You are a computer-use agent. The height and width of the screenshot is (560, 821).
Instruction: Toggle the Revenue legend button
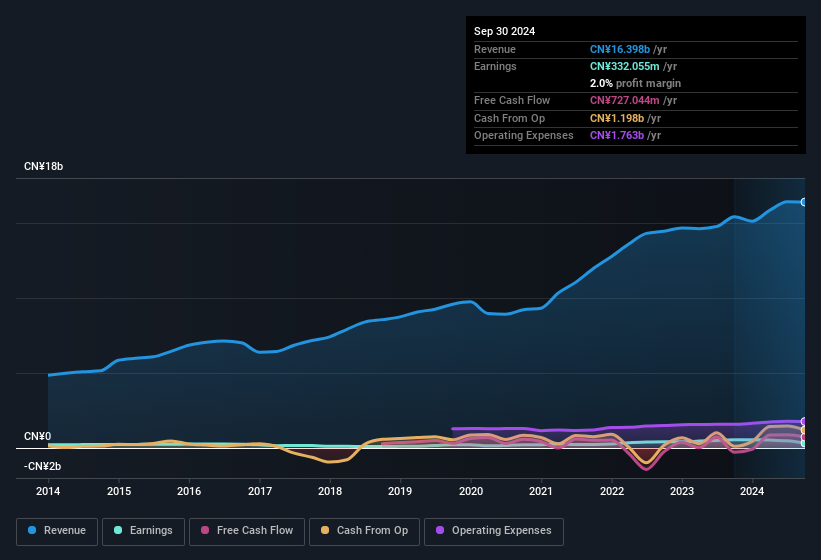pyautogui.click(x=57, y=532)
